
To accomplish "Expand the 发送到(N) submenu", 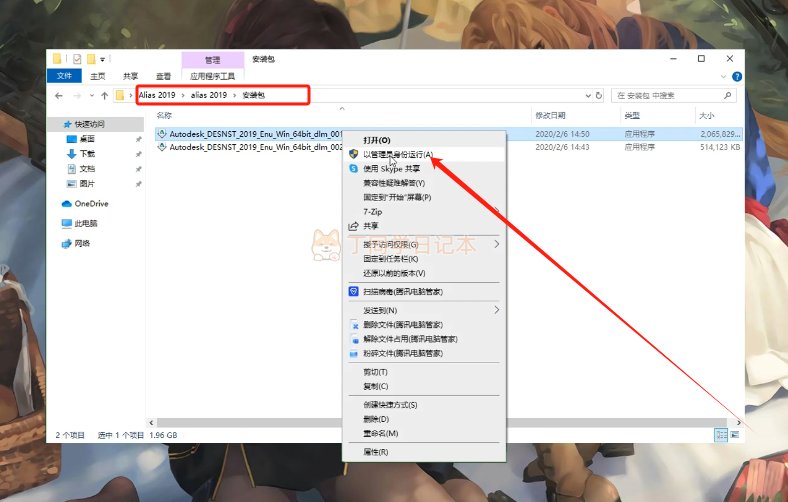I will coord(425,310).
